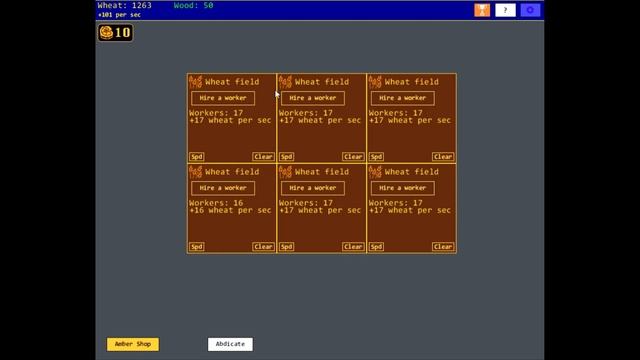Click the '+101 per sec' rate text
Image resolution: width=640 pixels, height=360 pixels.
[119, 15]
